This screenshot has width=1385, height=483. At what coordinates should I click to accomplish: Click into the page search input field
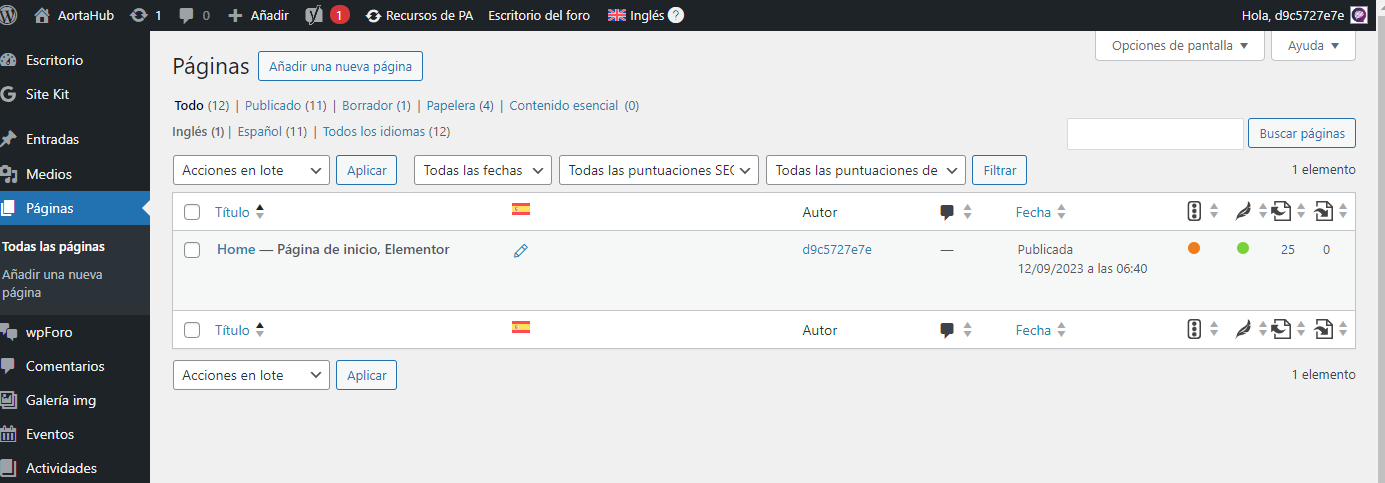click(x=1155, y=133)
